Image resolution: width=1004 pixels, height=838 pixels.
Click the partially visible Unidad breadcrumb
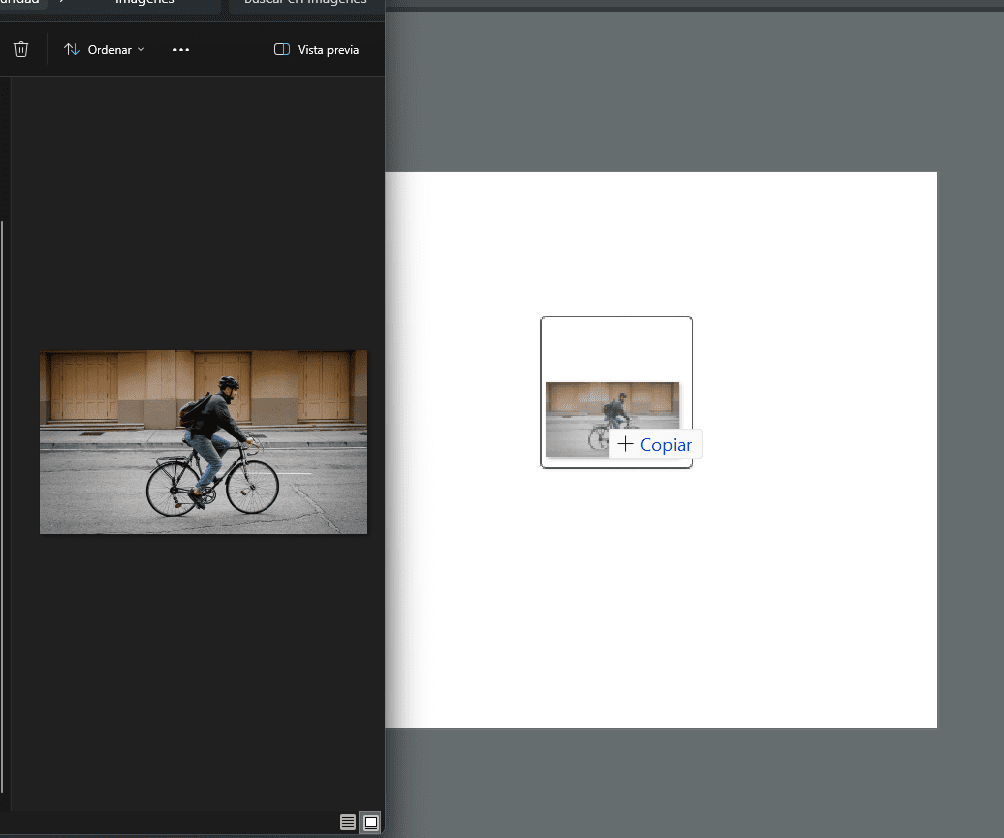(20, 4)
